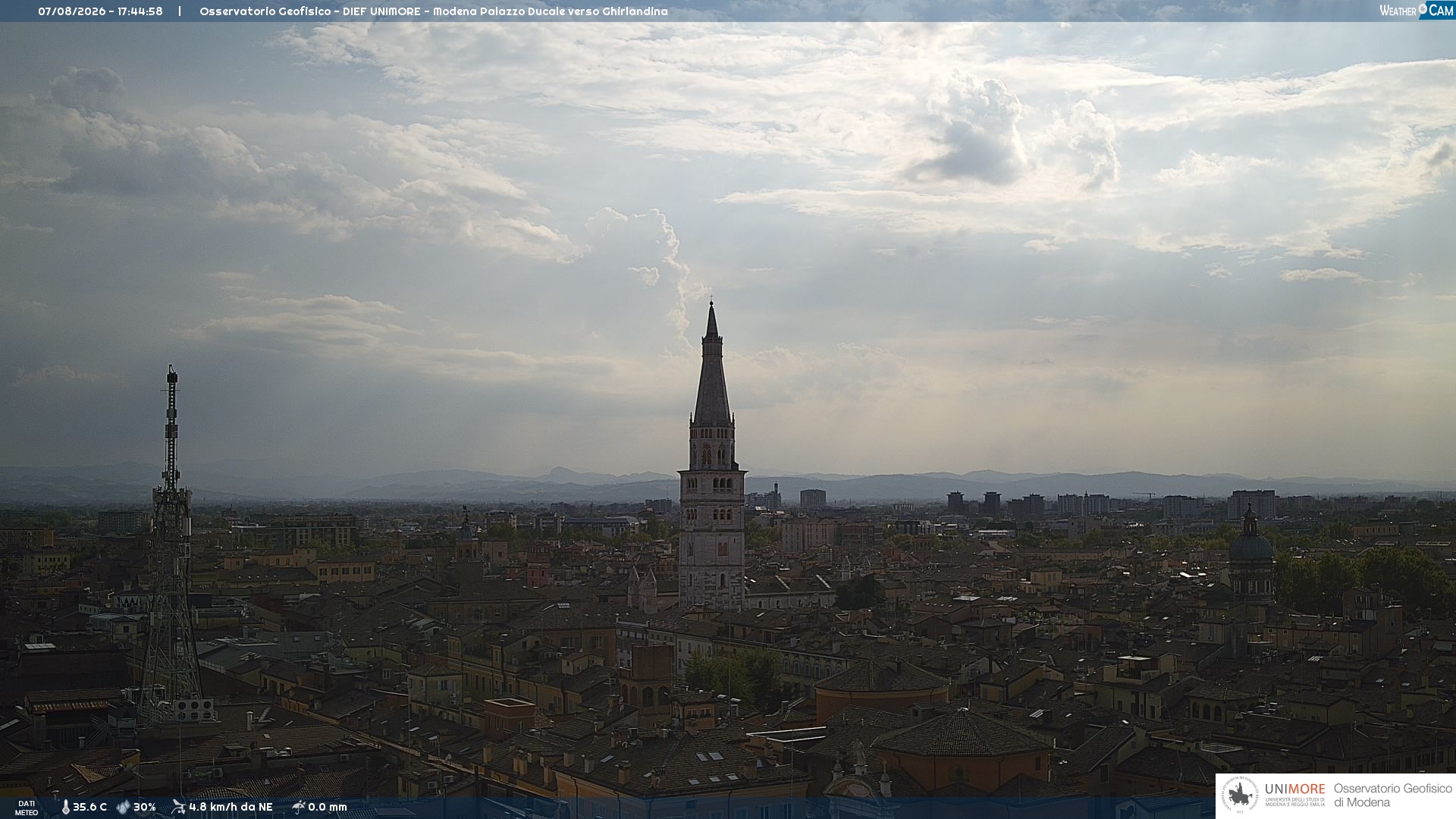
Task: Click the '07/08/2026 - 17:44:58' timestamp
Action: click(x=100, y=11)
